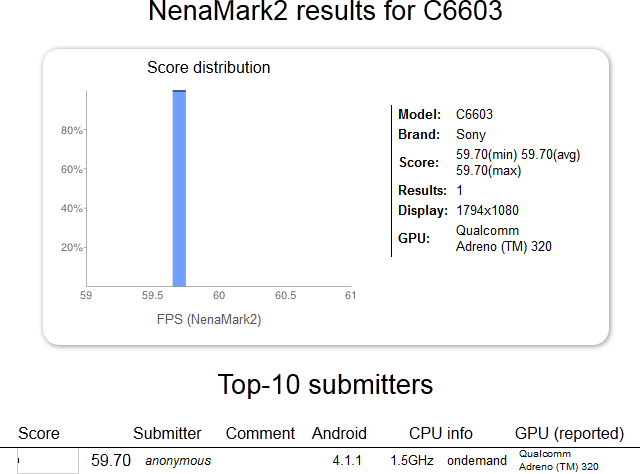Click the NenaMark2 results for C6603 title
Image resolution: width=640 pixels, height=474 pixels.
(x=325, y=11)
